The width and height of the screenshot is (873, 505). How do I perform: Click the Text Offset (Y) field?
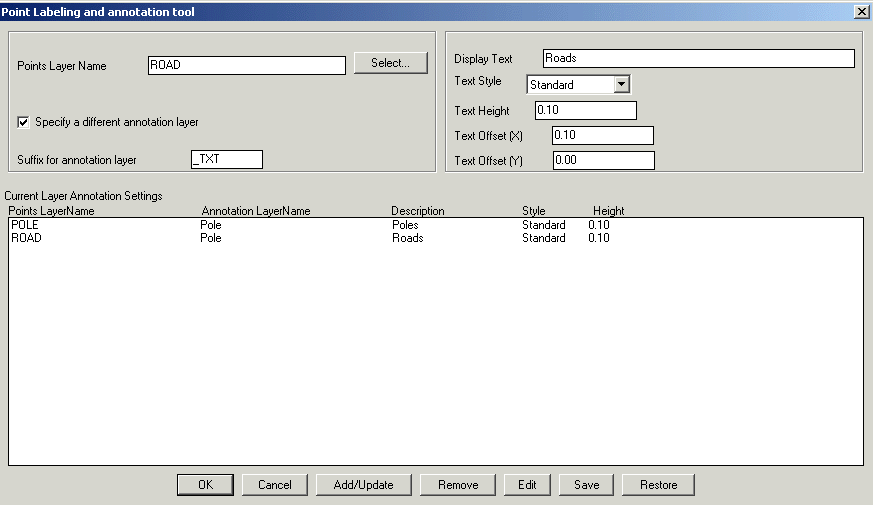point(602,160)
